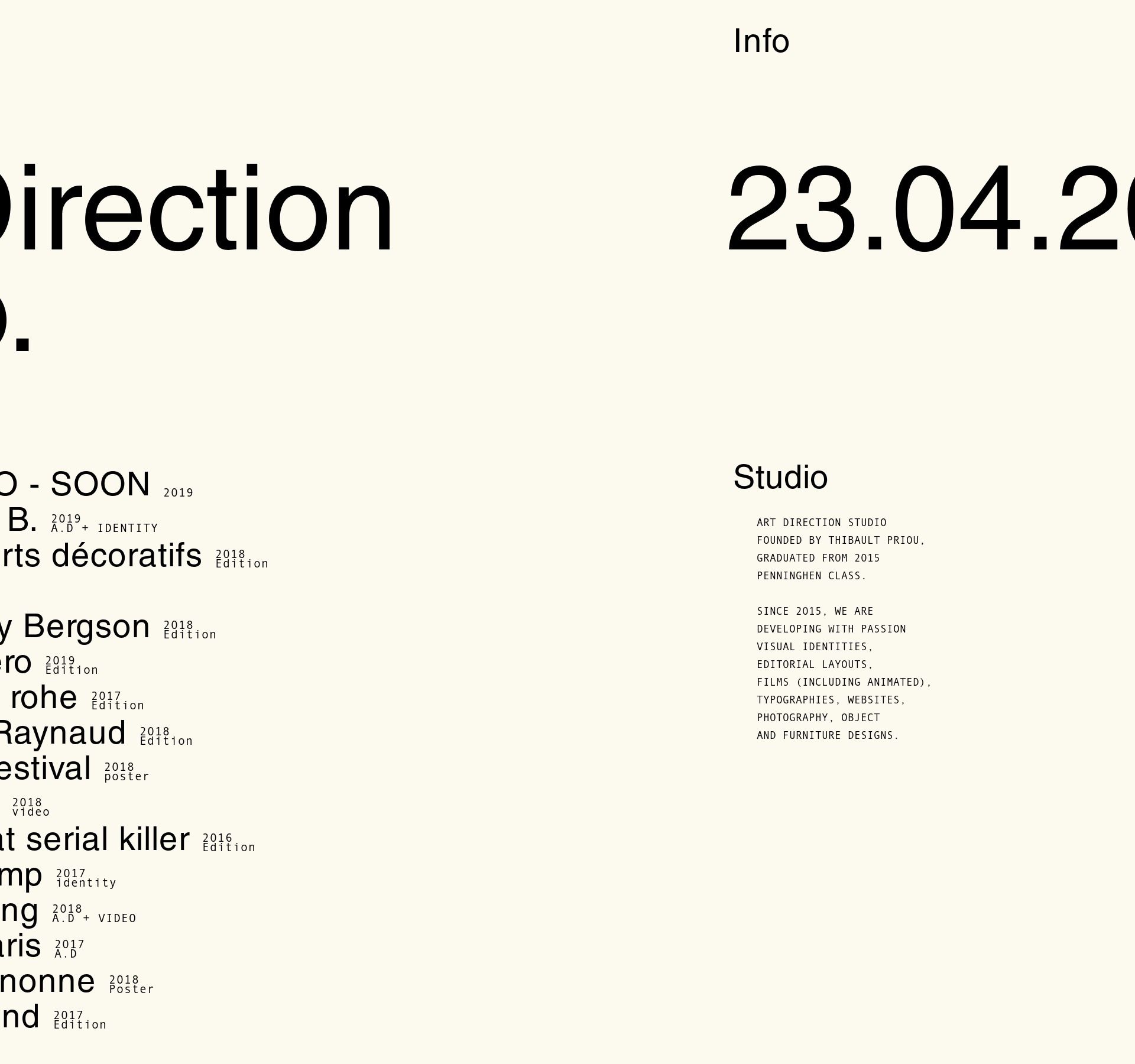Open the "mp" 2017 identity project
This screenshot has width=1135, height=1064.
coord(21,875)
